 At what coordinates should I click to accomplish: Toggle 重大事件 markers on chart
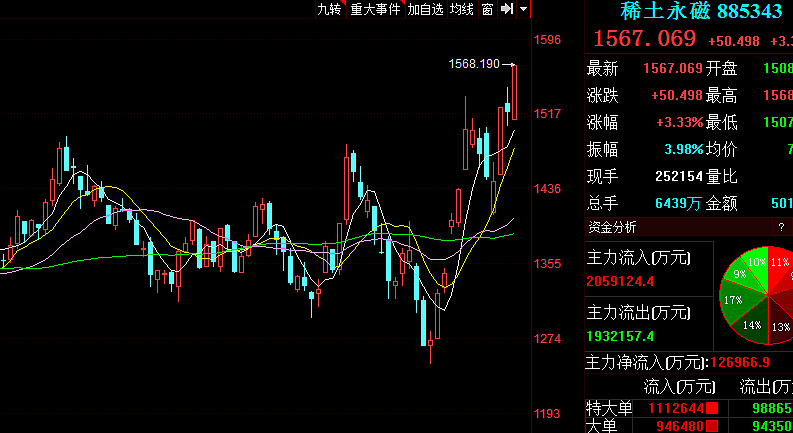coord(375,9)
